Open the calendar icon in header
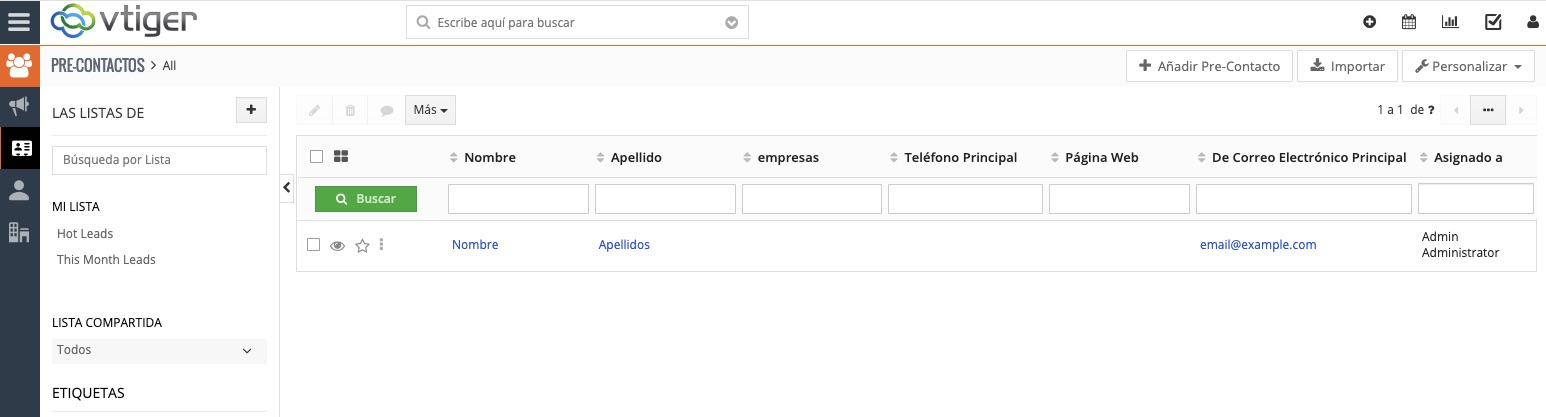Screen dimensions: 1546x417 point(1409,22)
